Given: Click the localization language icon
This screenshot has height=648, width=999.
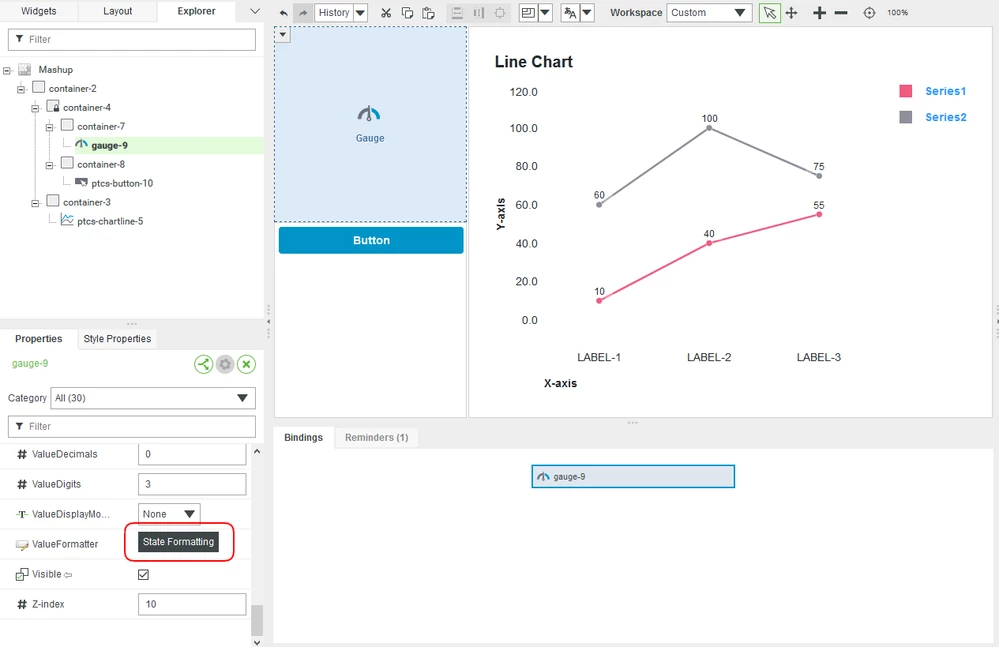Looking at the screenshot, I should click(x=570, y=13).
